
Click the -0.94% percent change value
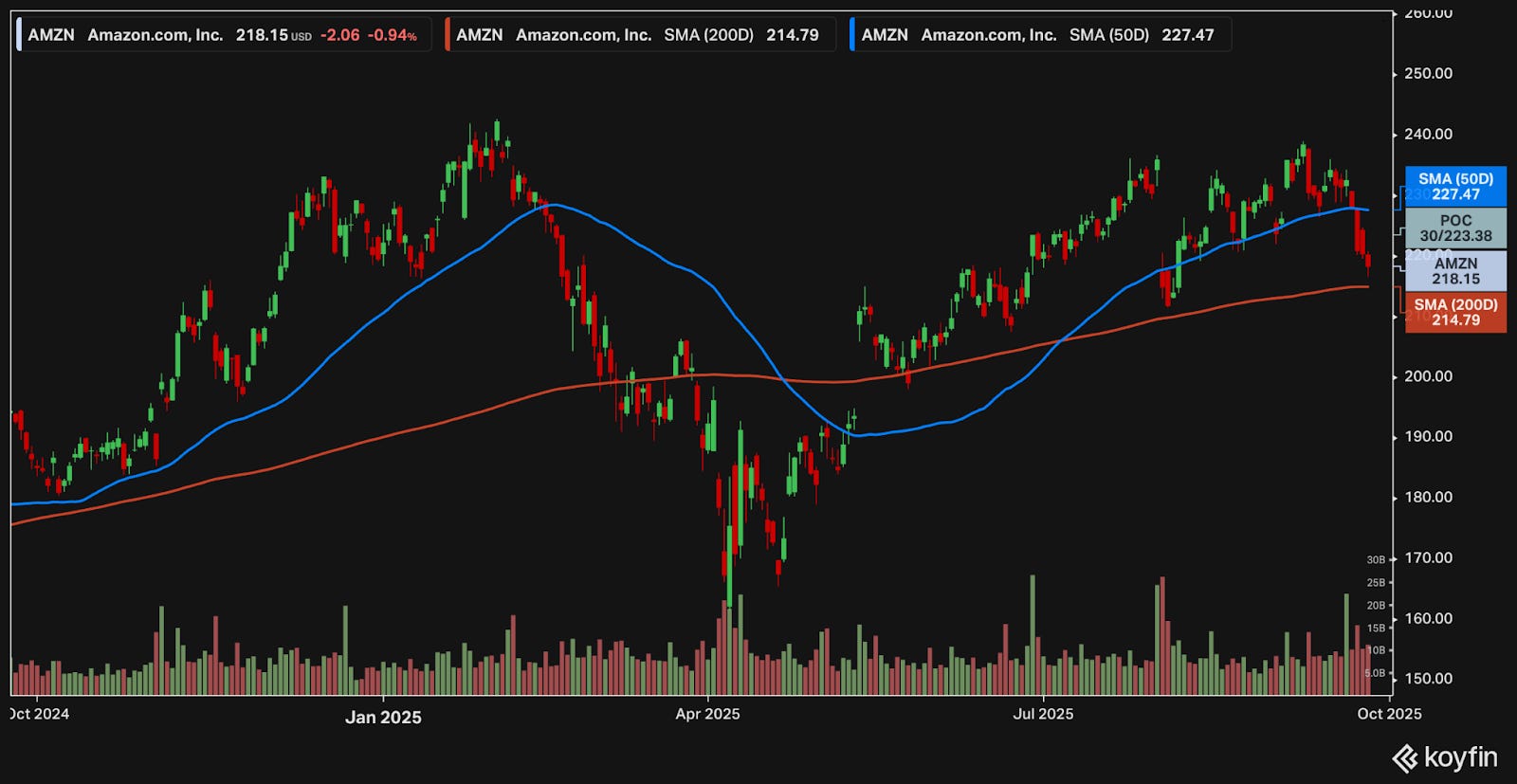tap(393, 35)
